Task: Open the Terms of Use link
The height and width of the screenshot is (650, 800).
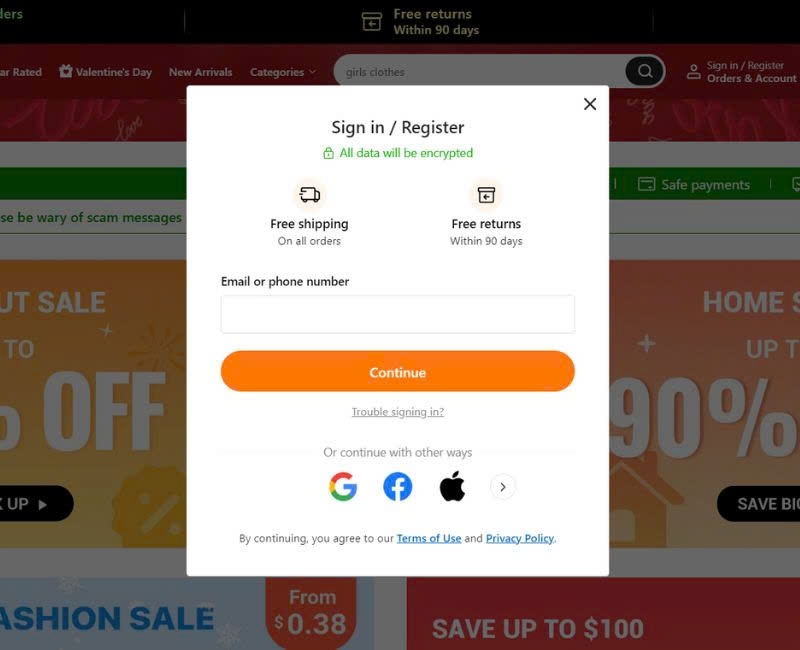Action: 429,538
